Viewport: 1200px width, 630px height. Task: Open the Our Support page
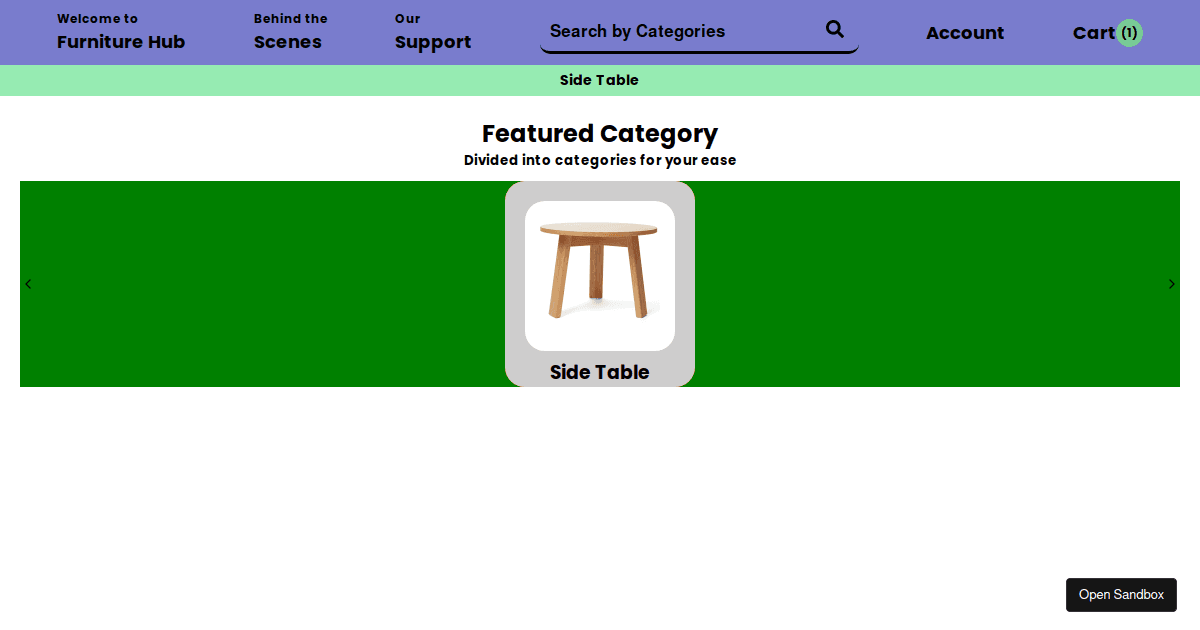point(433,32)
